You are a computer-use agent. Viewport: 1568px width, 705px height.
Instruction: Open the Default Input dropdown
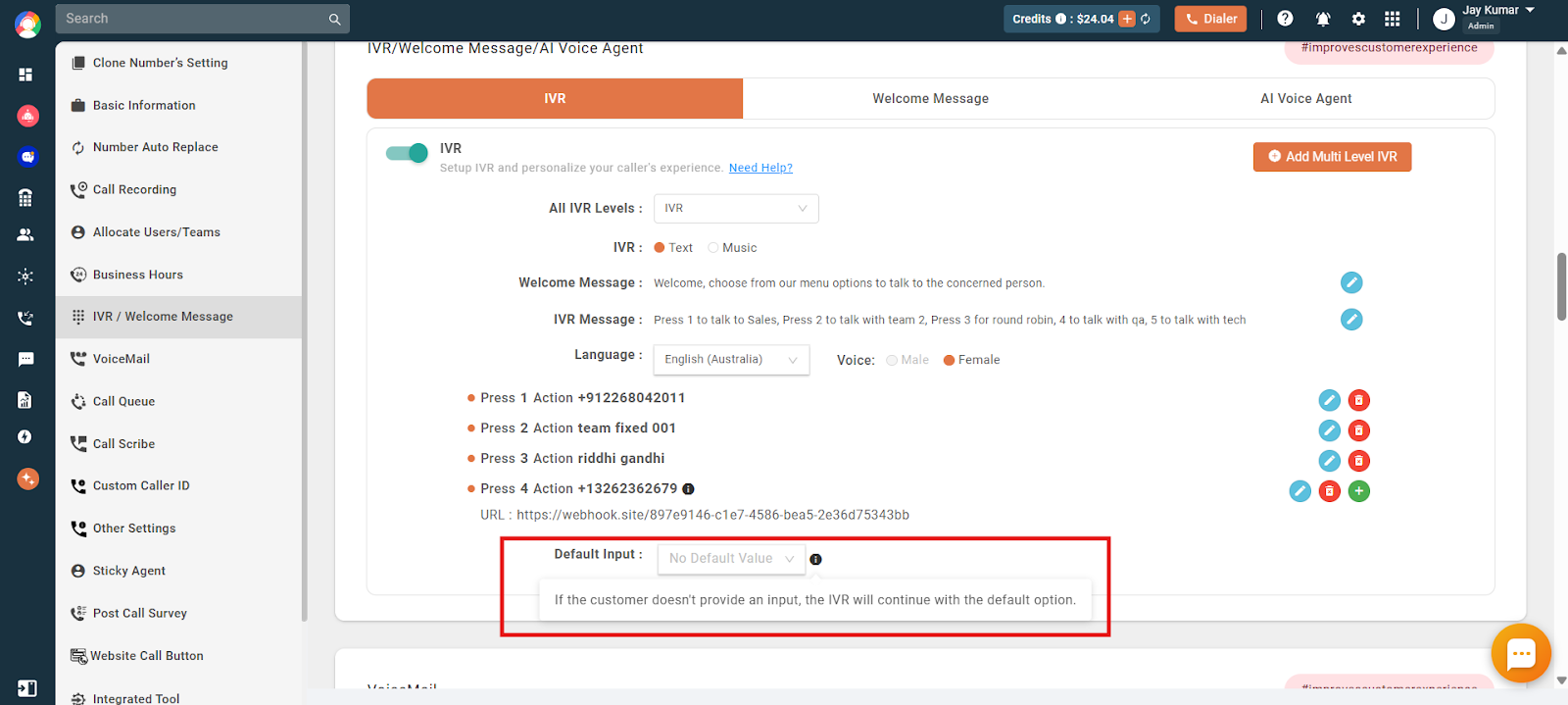[731, 559]
